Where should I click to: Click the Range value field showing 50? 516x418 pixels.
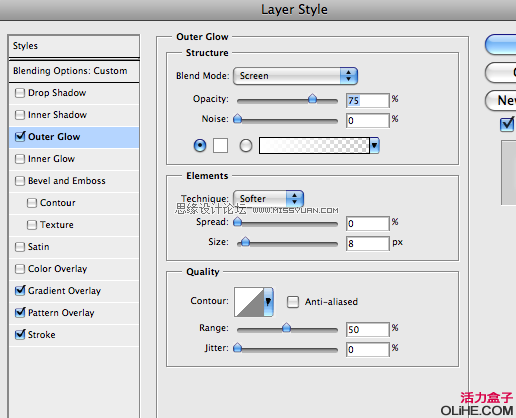tap(368, 330)
